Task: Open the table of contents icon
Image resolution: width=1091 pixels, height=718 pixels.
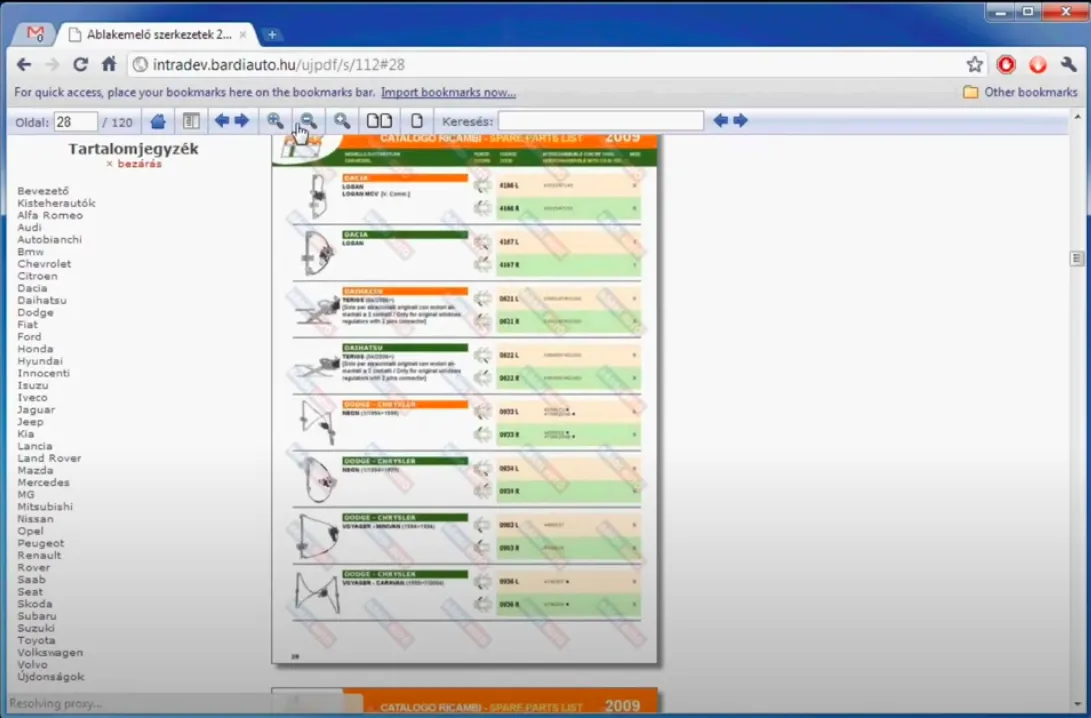Action: pyautogui.click(x=191, y=120)
